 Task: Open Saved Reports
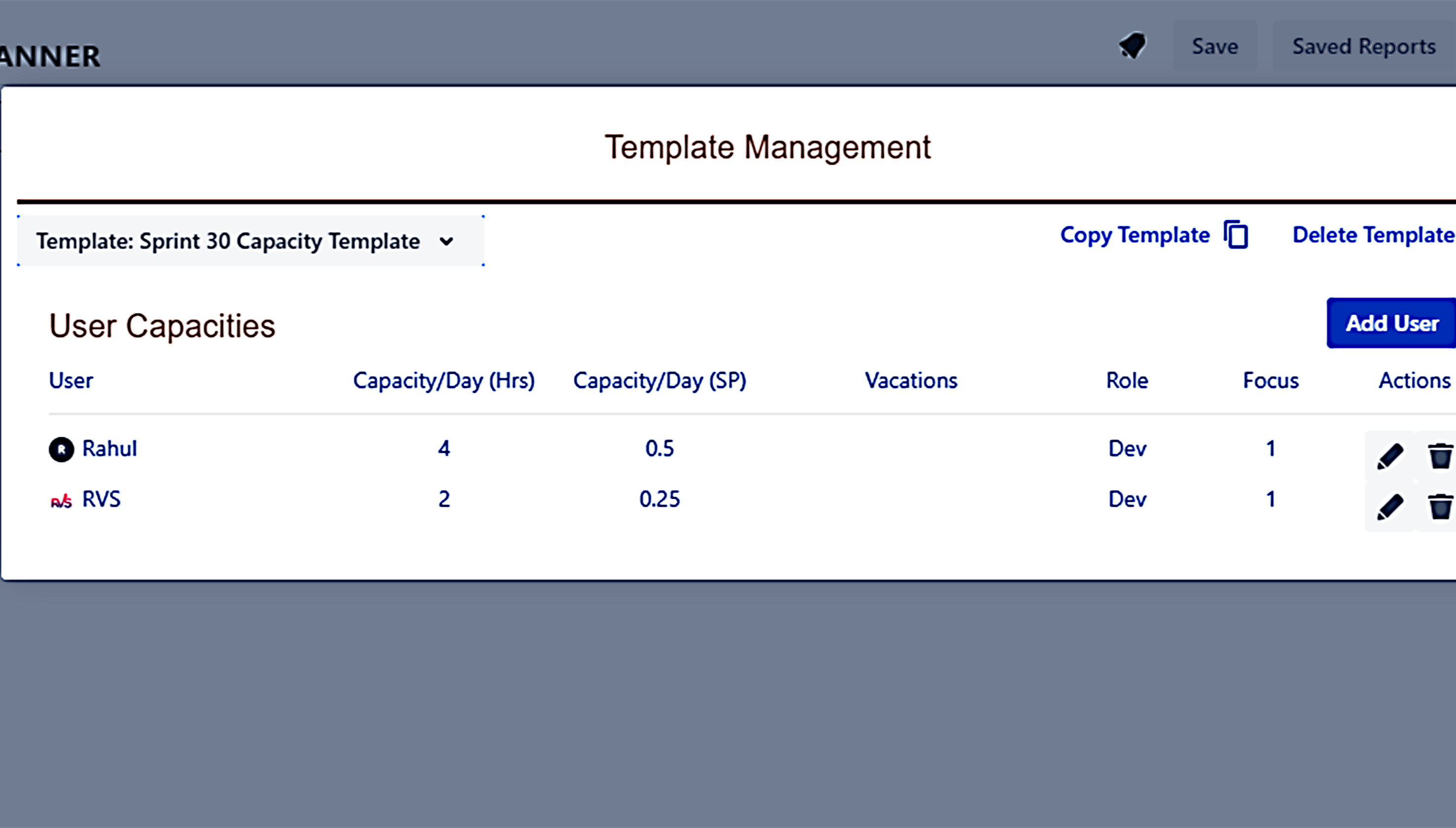(x=1363, y=46)
